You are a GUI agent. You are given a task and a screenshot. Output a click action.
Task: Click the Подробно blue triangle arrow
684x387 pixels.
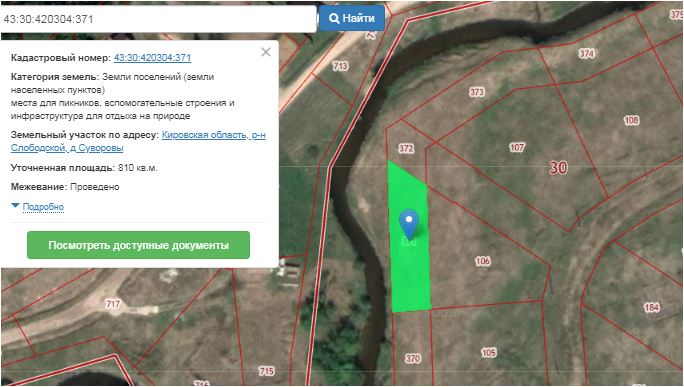coord(15,205)
